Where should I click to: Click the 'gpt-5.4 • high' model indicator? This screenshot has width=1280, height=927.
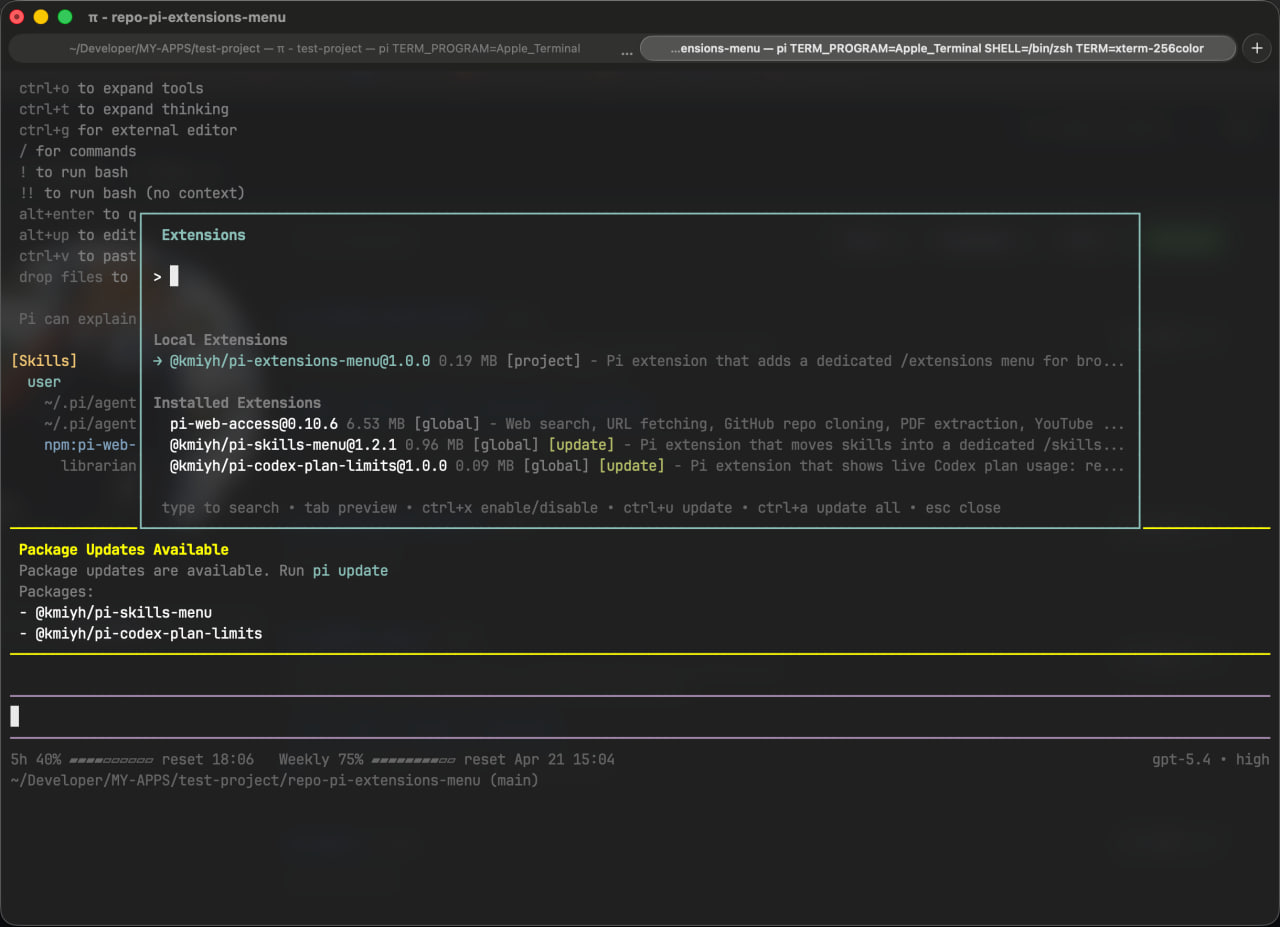[x=1211, y=760]
